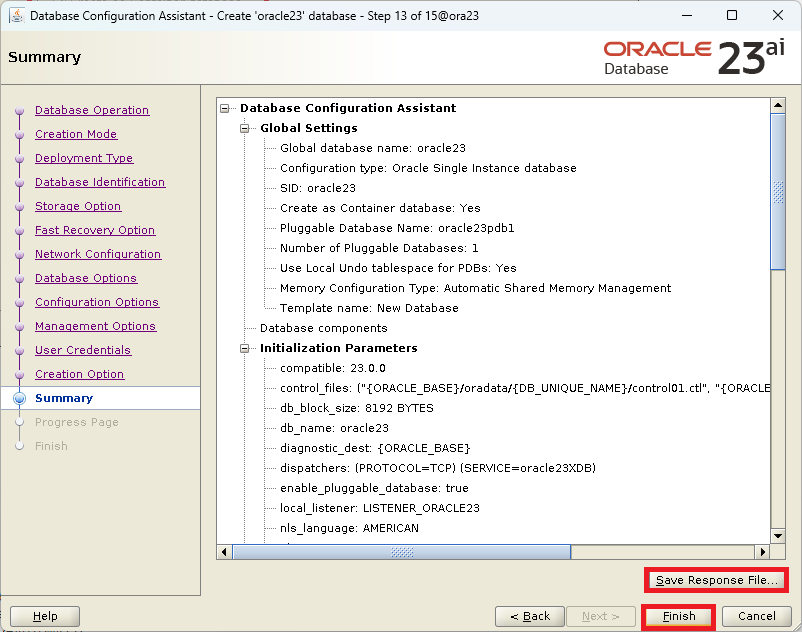802x632 pixels.
Task: Select 'enable_pluggable_database: true' row
Action: 374,488
